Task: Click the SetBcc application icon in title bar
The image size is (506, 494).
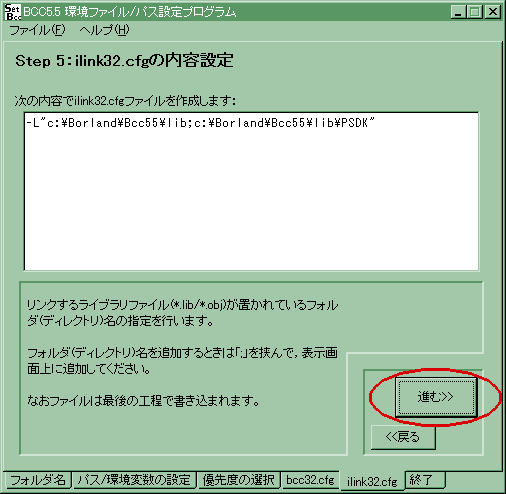Action: (13, 12)
